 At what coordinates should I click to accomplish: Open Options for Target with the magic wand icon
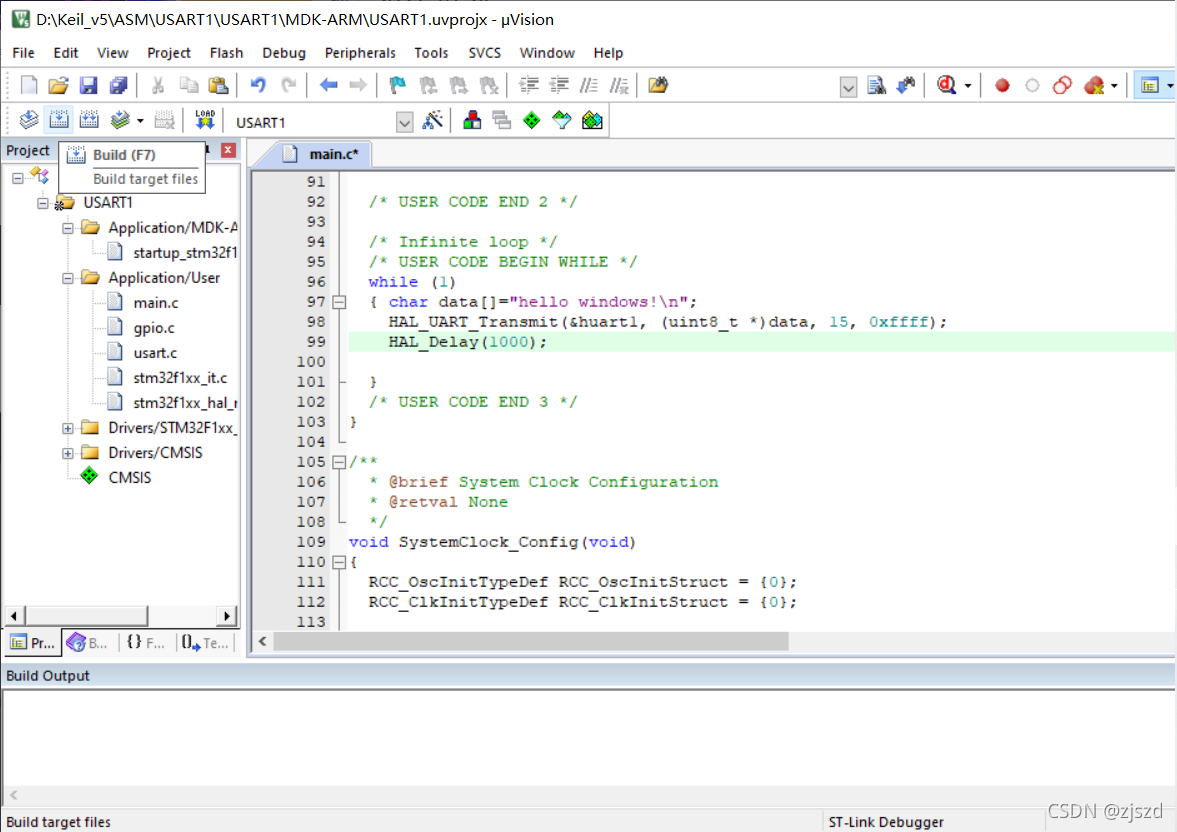click(432, 120)
